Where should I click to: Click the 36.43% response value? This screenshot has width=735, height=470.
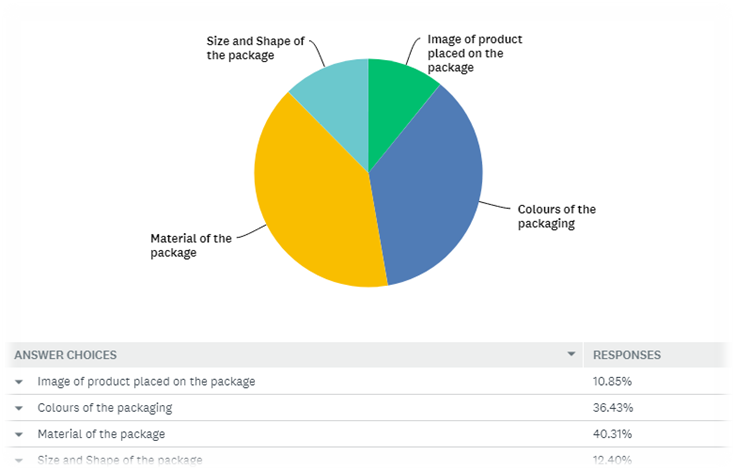[x=613, y=408]
